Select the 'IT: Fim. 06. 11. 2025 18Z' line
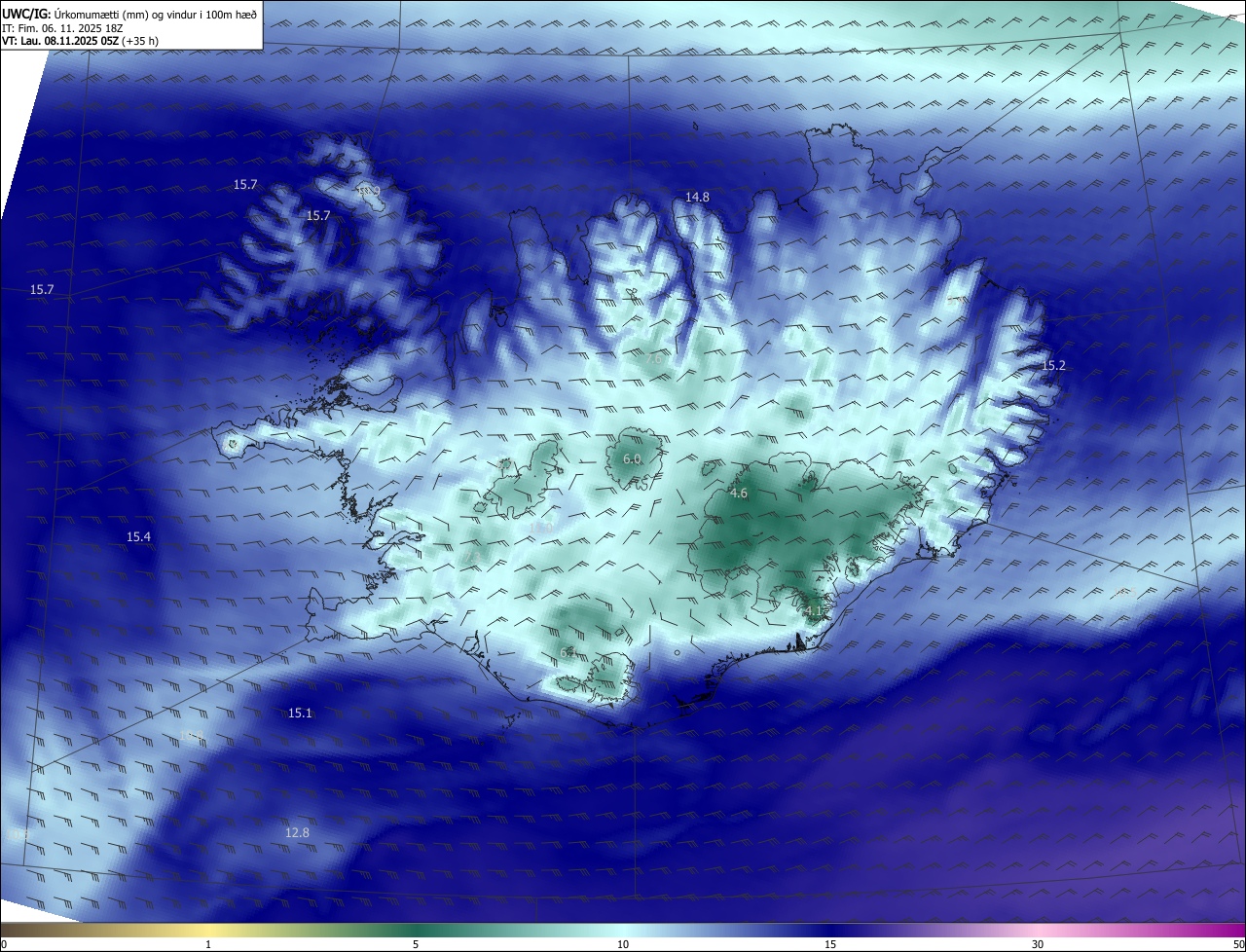This screenshot has height=952, width=1246. tap(62, 27)
